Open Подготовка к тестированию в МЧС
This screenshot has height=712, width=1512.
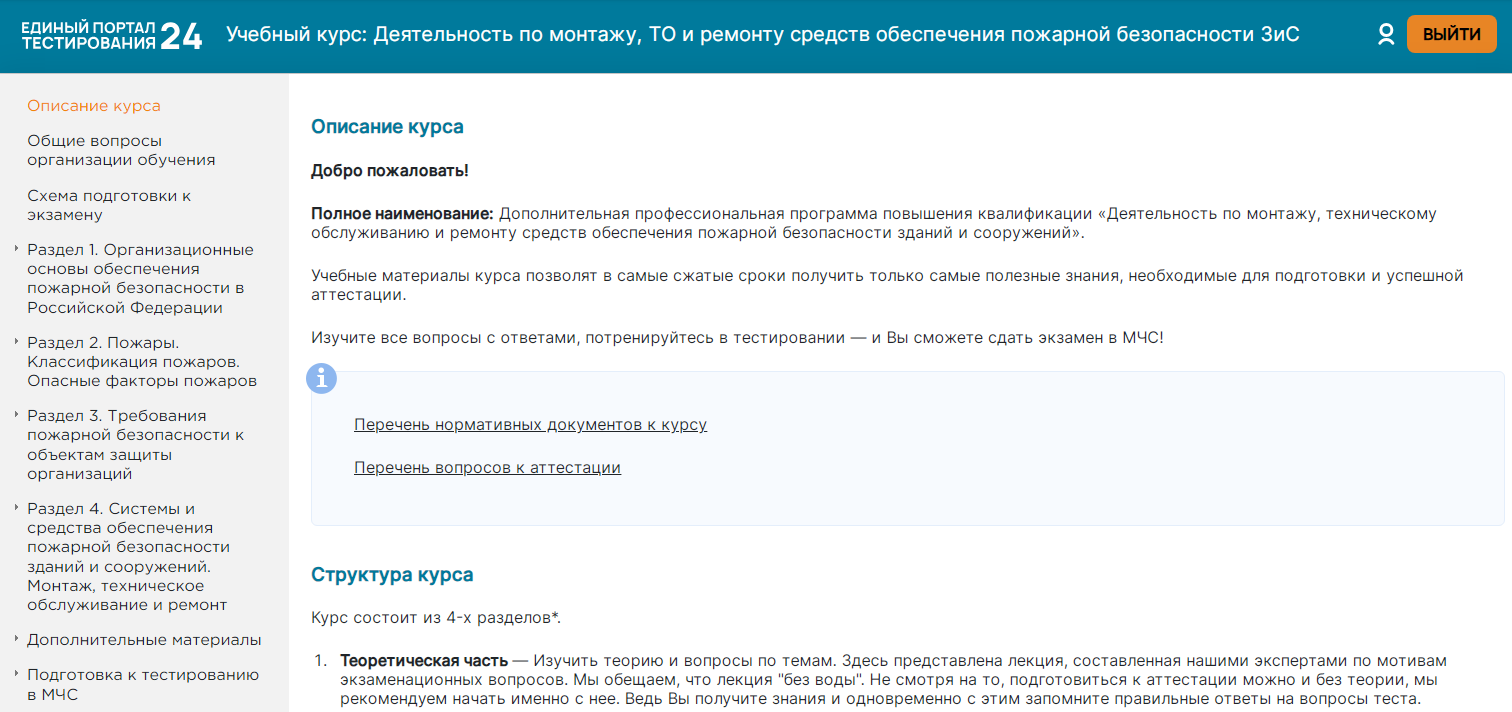point(143,684)
